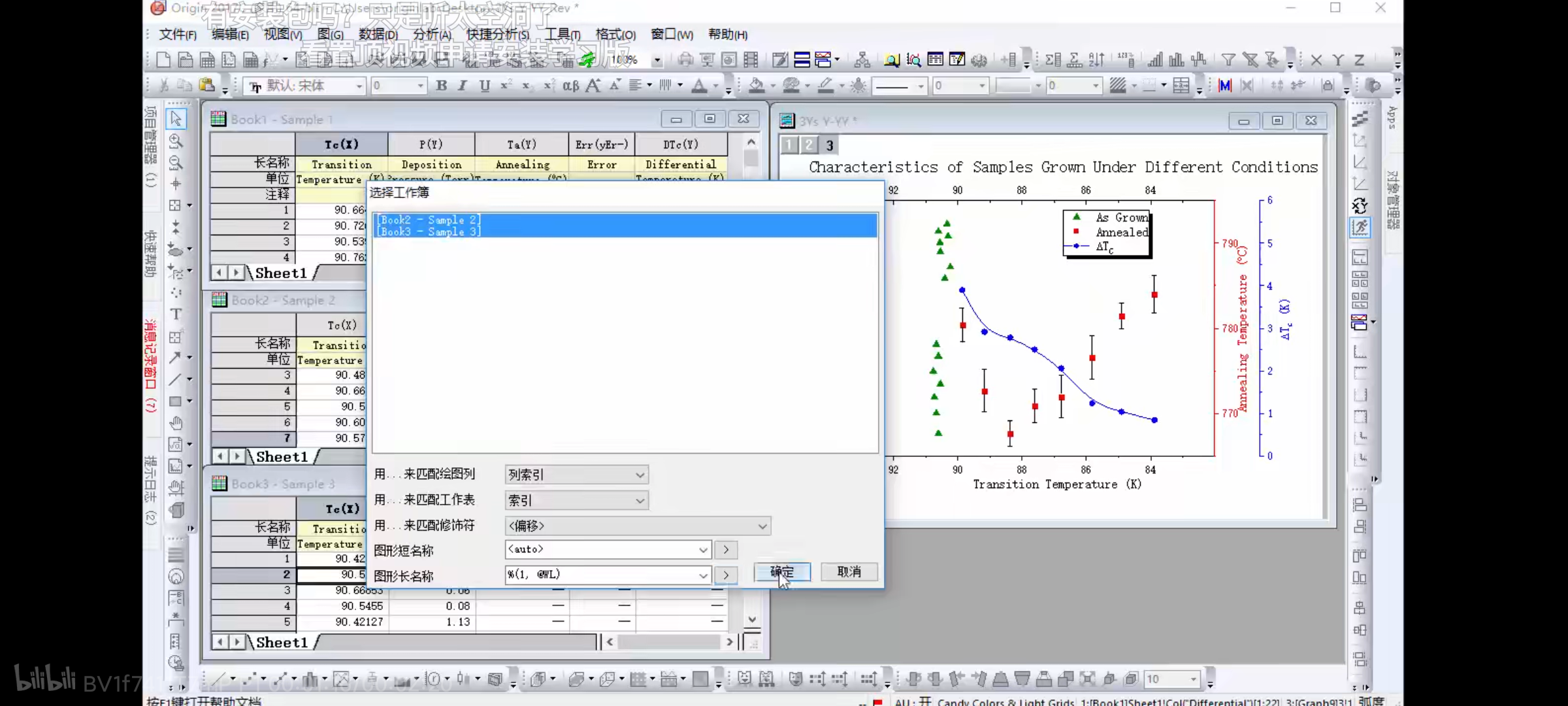
Task: Click the X axis toolbar icon
Action: point(1316,60)
